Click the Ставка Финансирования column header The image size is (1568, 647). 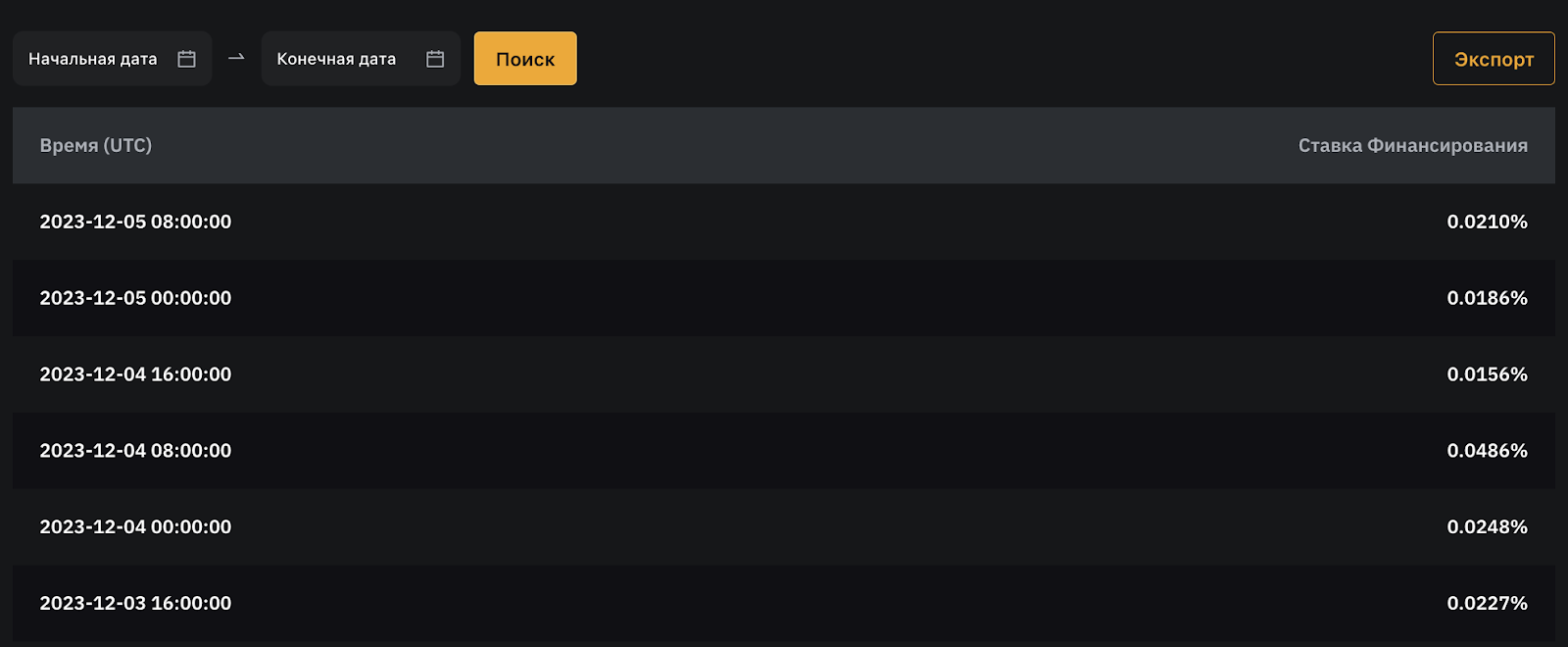[x=1412, y=145]
